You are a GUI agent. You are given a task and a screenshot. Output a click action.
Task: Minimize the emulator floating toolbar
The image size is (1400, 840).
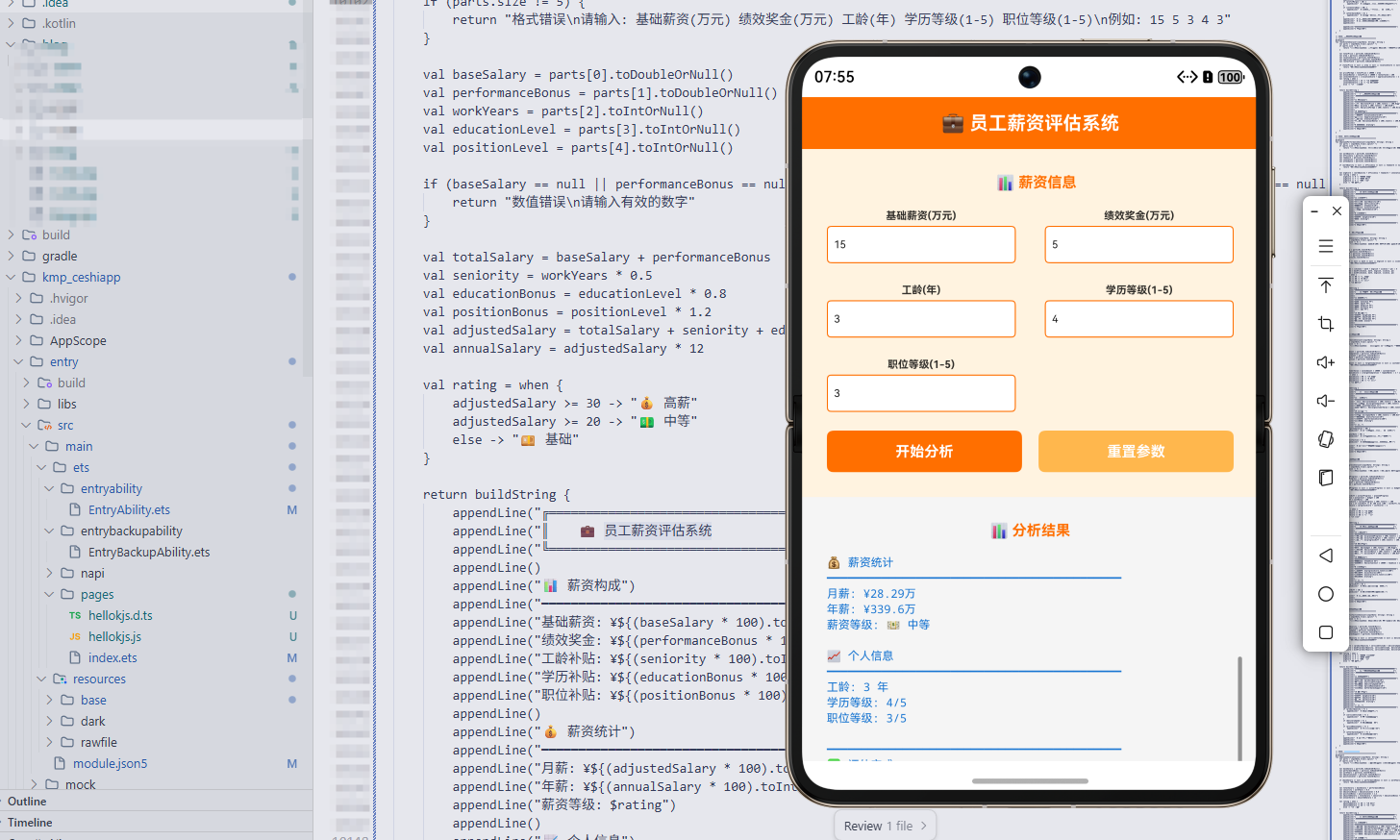tap(1314, 211)
